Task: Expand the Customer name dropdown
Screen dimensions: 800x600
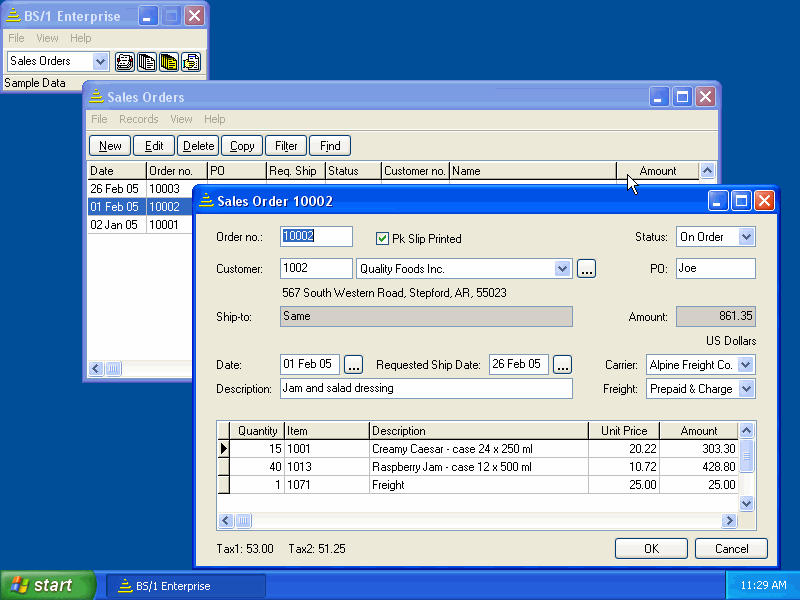Action: (562, 269)
